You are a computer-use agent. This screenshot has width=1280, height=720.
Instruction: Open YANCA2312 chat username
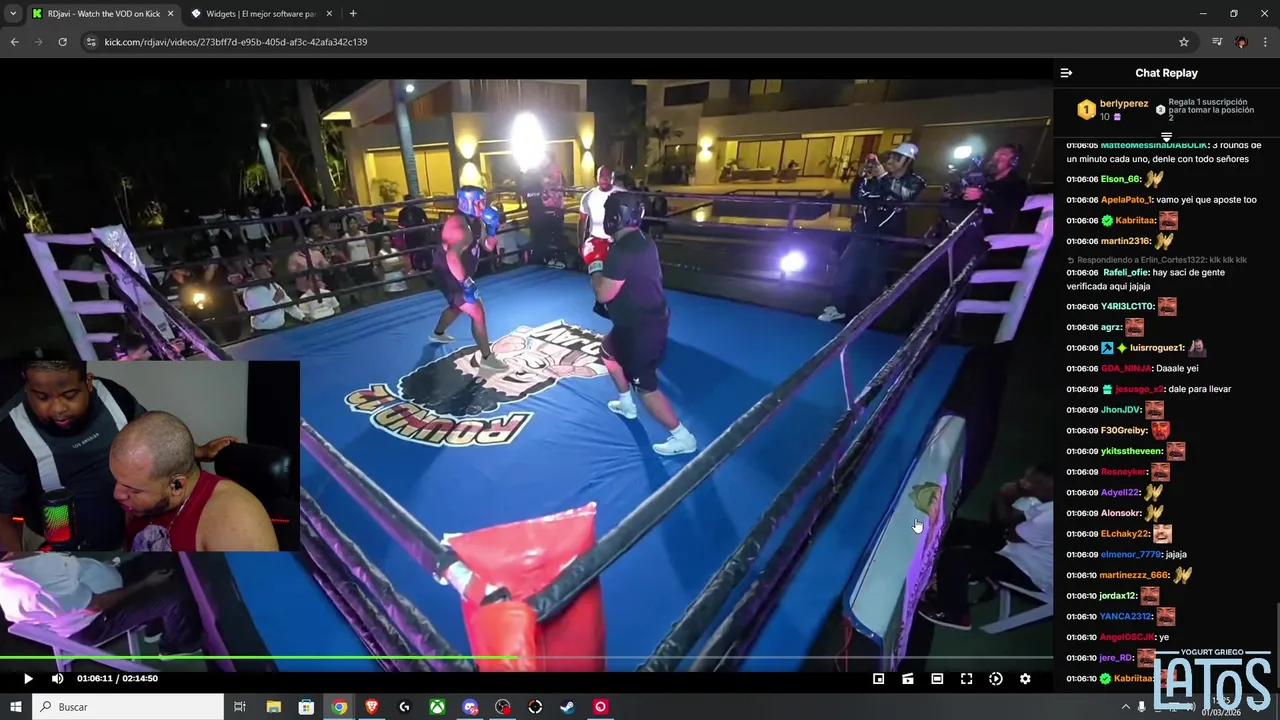click(1125, 616)
